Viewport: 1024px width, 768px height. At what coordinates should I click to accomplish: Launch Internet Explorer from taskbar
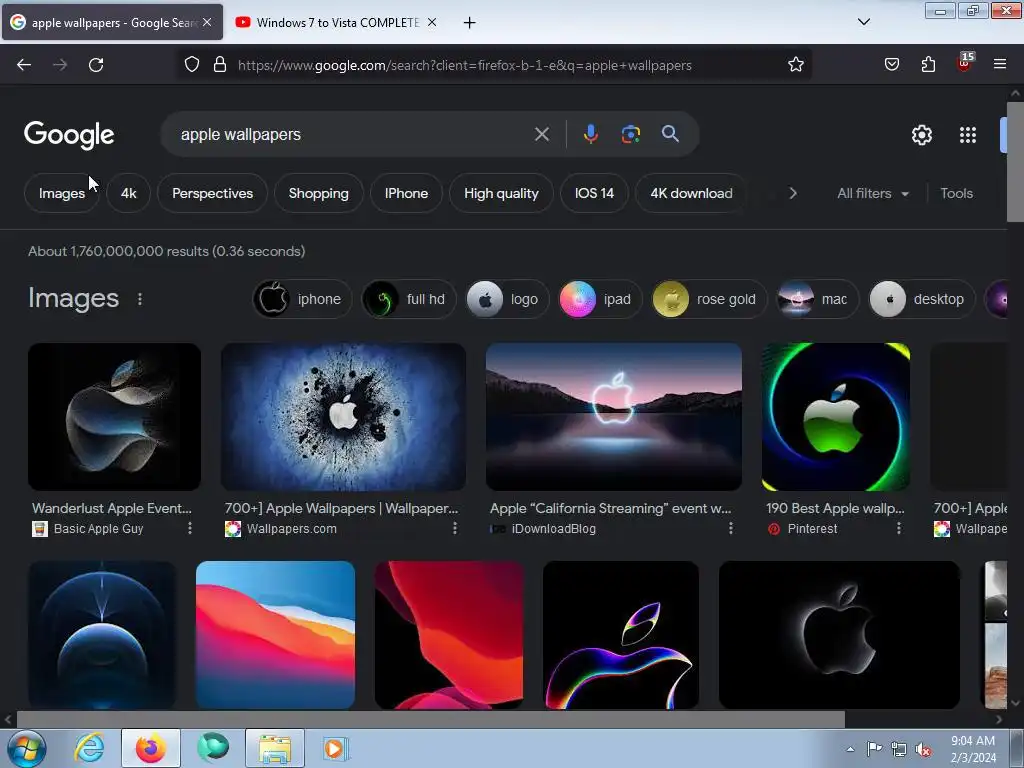89,748
